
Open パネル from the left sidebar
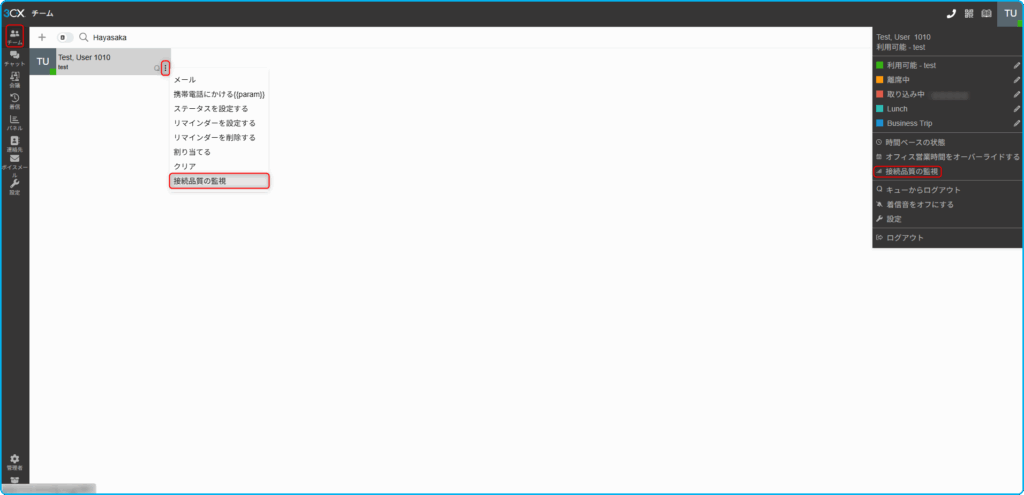click(x=14, y=123)
